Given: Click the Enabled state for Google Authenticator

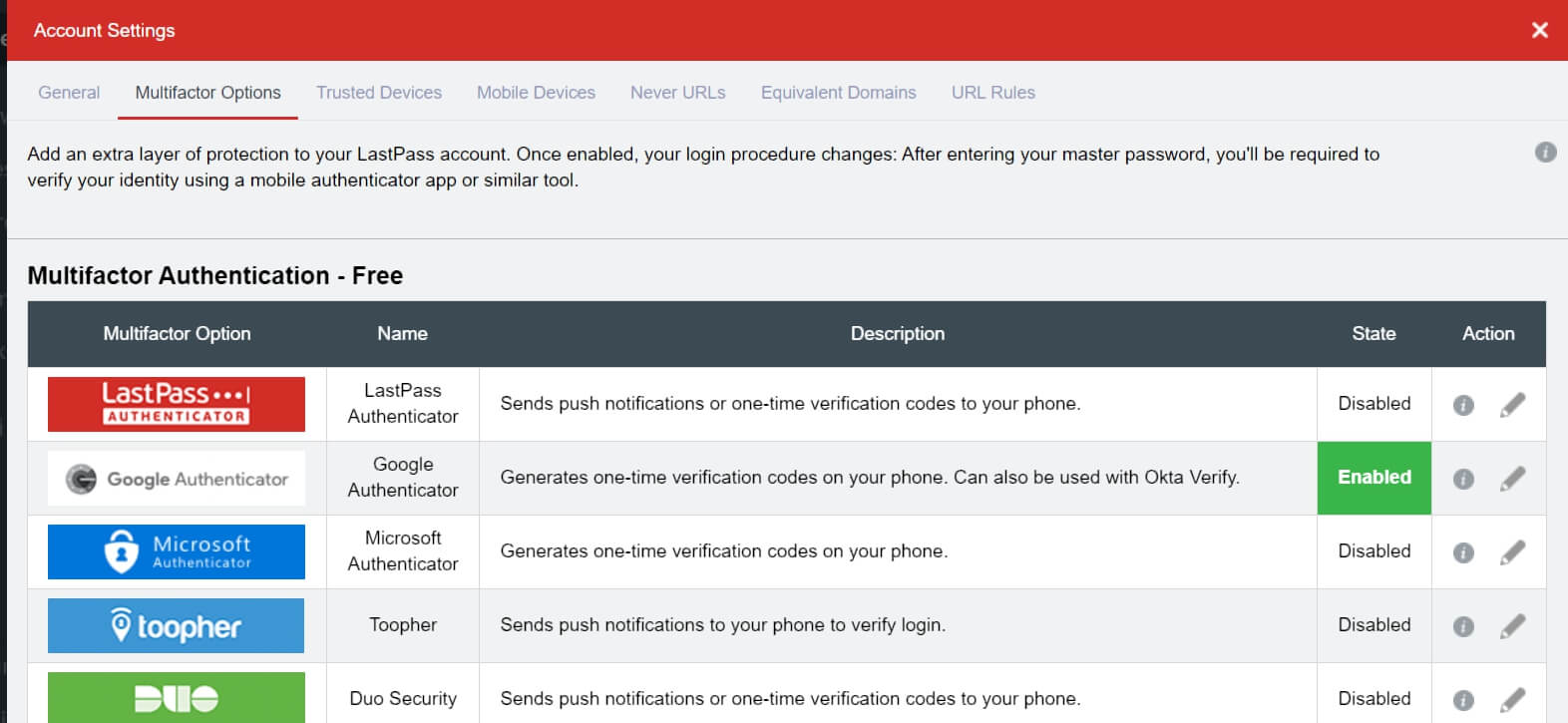Looking at the screenshot, I should tap(1374, 478).
